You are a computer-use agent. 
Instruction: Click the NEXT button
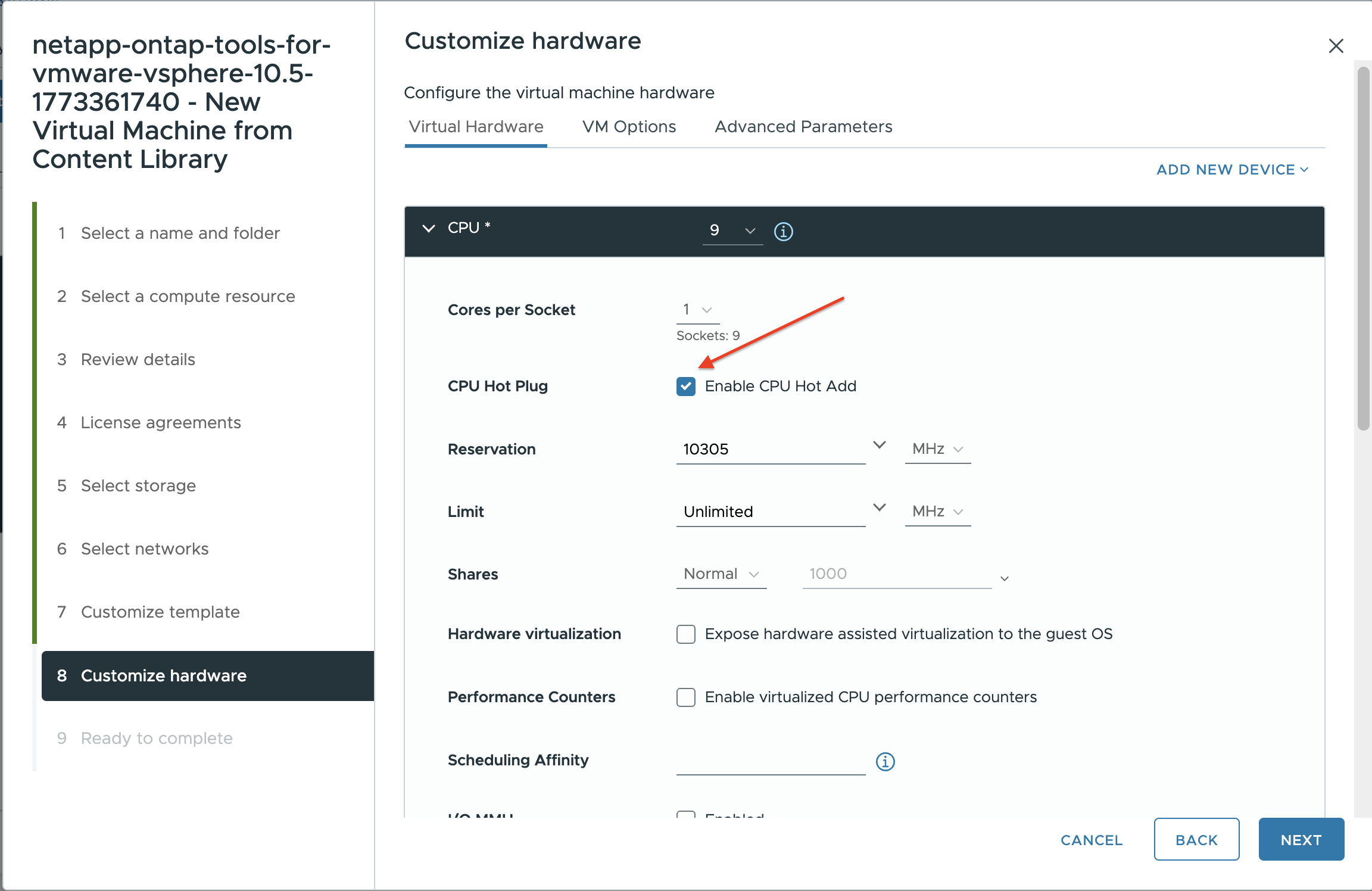coord(1301,840)
